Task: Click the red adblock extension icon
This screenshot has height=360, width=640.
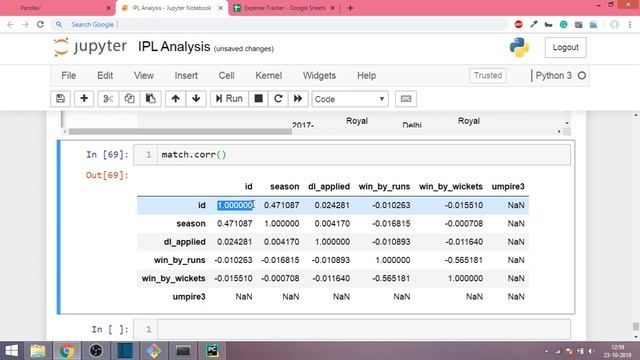Action: pos(518,24)
